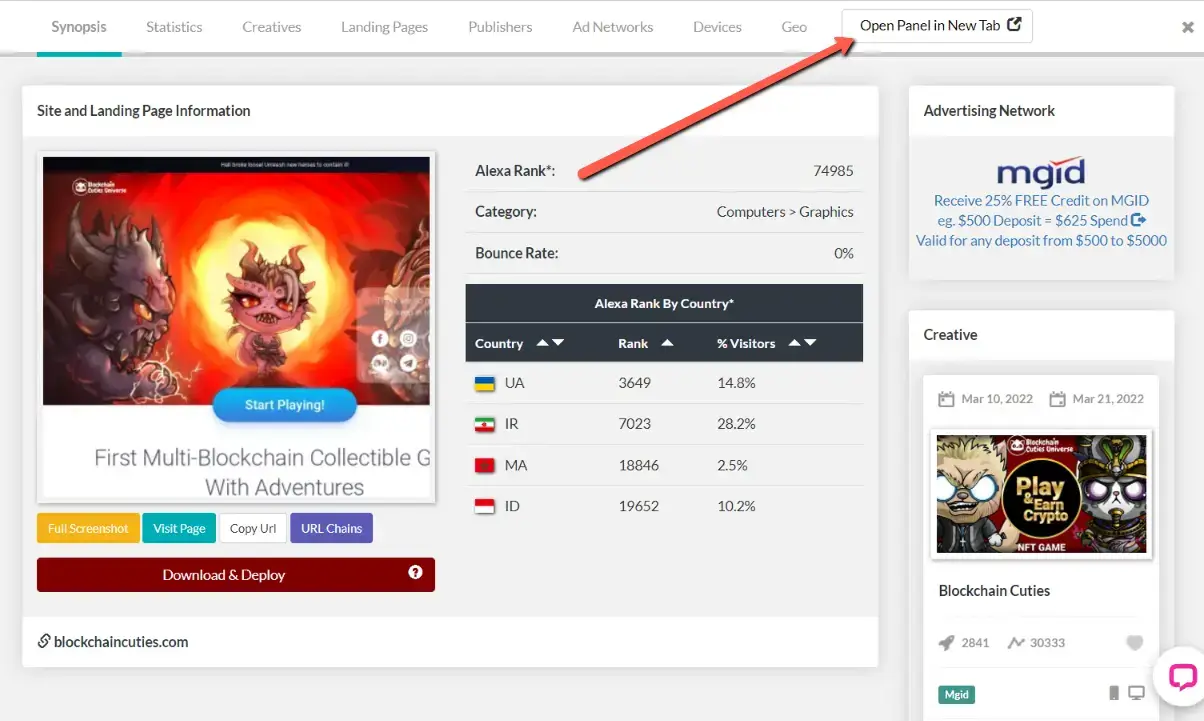The width and height of the screenshot is (1204, 721).
Task: View the Ad Networks tab
Action: click(x=613, y=27)
